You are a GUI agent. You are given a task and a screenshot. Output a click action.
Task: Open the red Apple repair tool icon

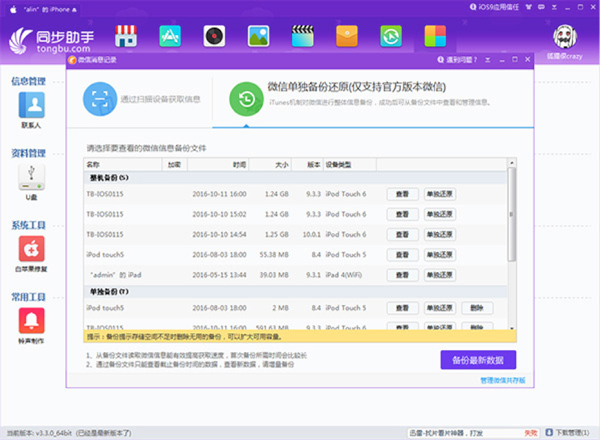coord(31,249)
